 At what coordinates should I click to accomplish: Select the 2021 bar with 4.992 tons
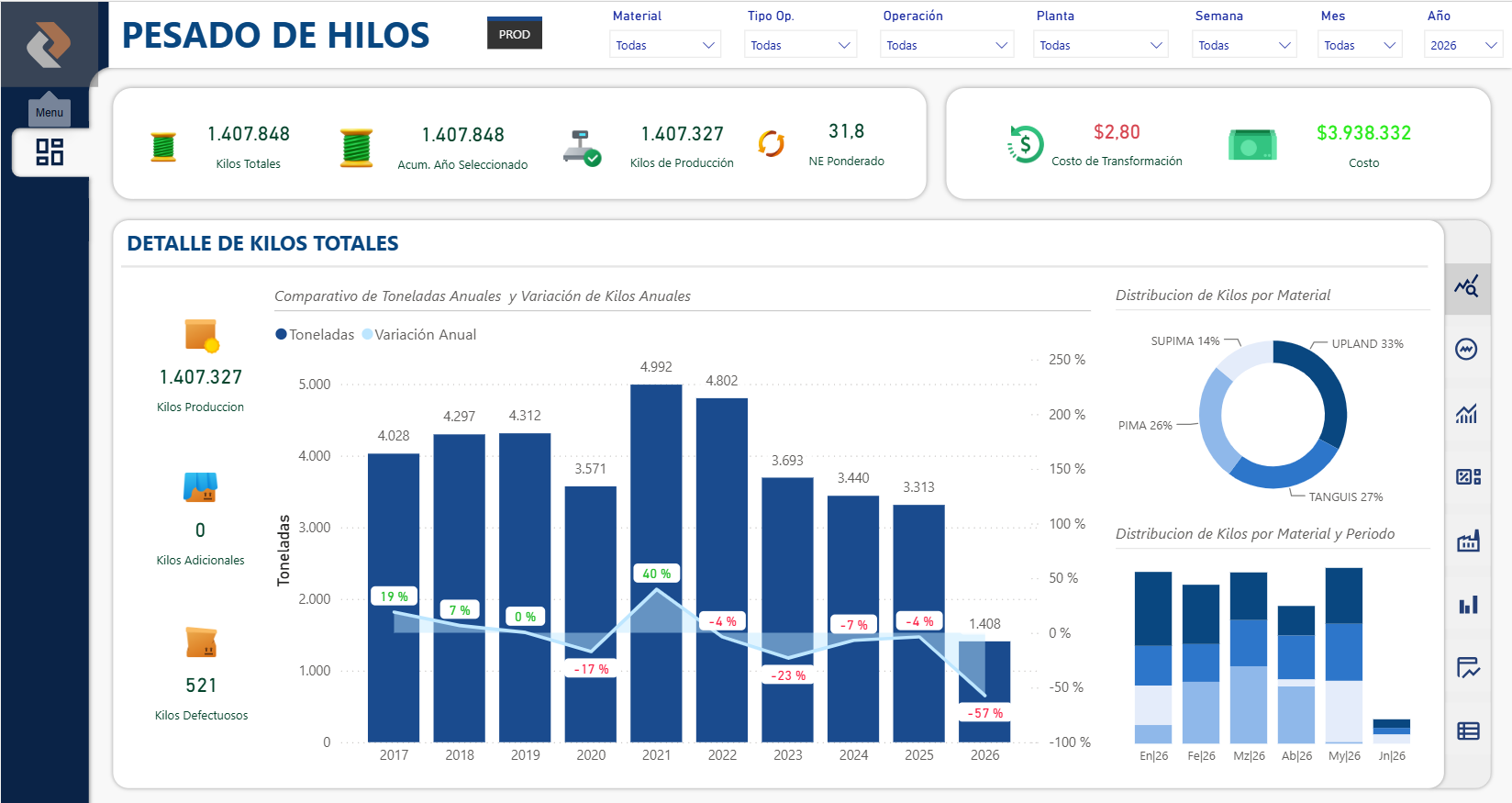click(656, 563)
